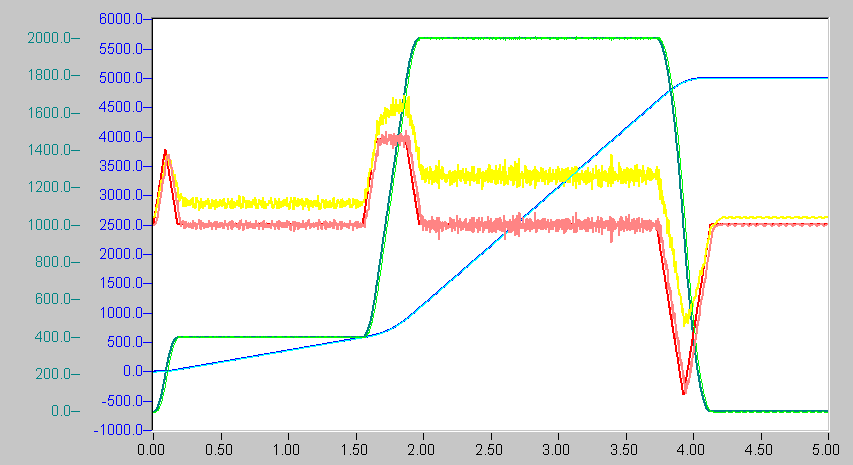Screen dimensions: 853x465
Task: Click the 0.50 time axis label
Action: tap(219, 450)
